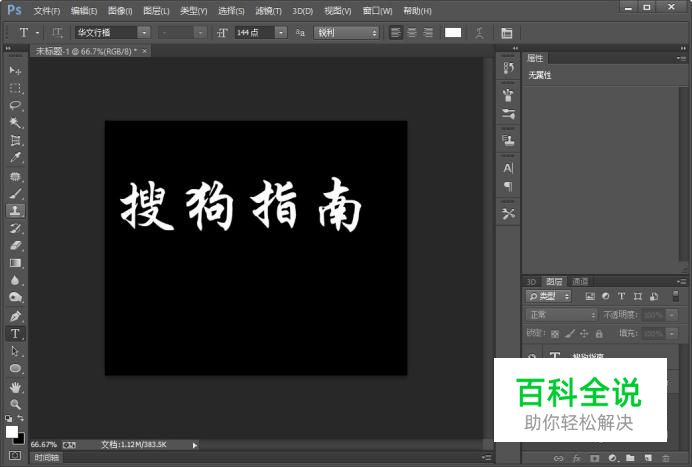The image size is (692, 467).
Task: Open the Tool Presets panel icon
Action: click(508, 214)
